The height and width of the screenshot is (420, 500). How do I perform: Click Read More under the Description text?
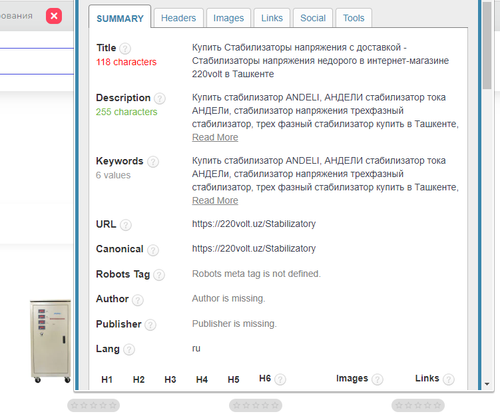(215, 137)
